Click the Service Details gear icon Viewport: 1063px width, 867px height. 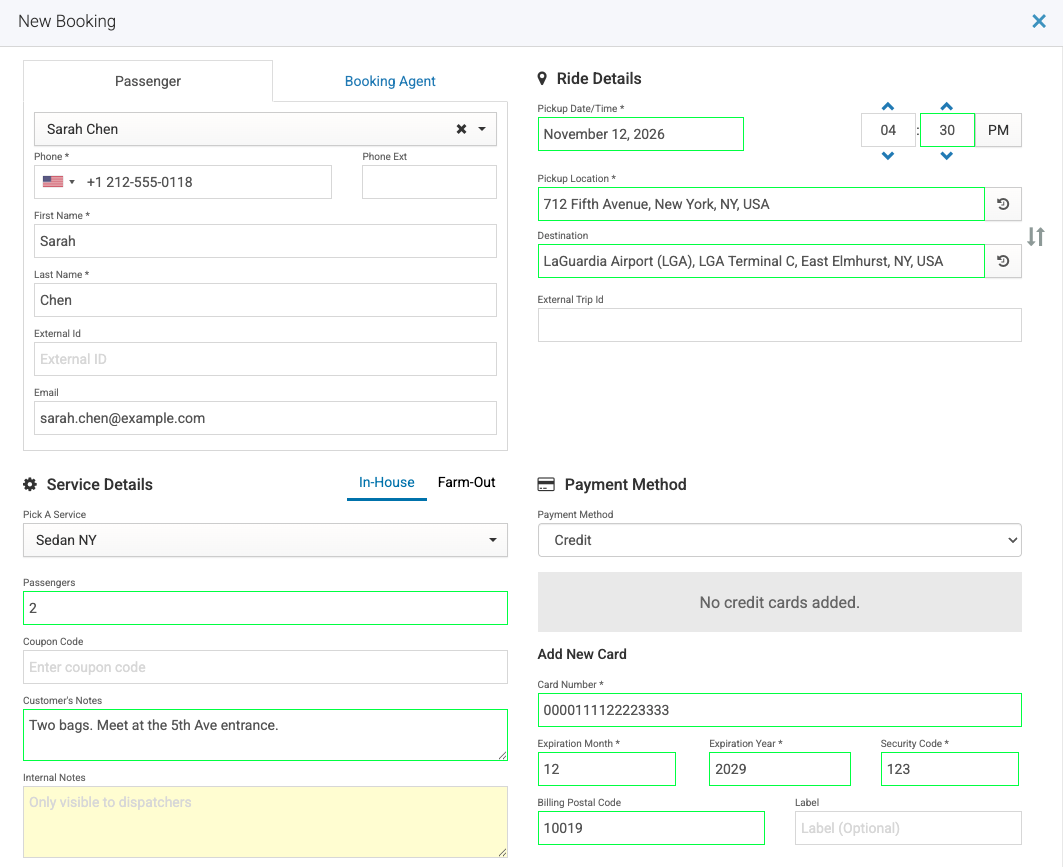click(x=30, y=484)
